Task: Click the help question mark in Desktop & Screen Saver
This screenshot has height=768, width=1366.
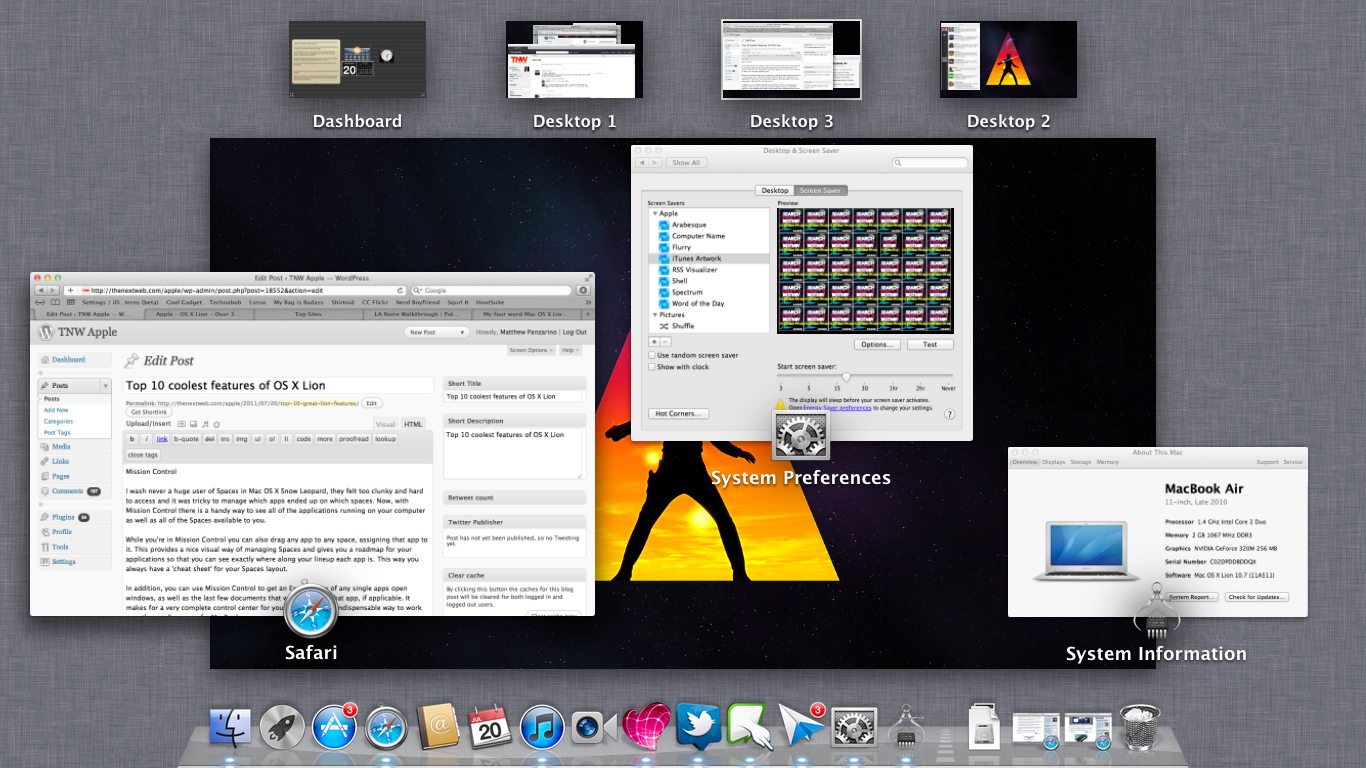Action: click(949, 414)
